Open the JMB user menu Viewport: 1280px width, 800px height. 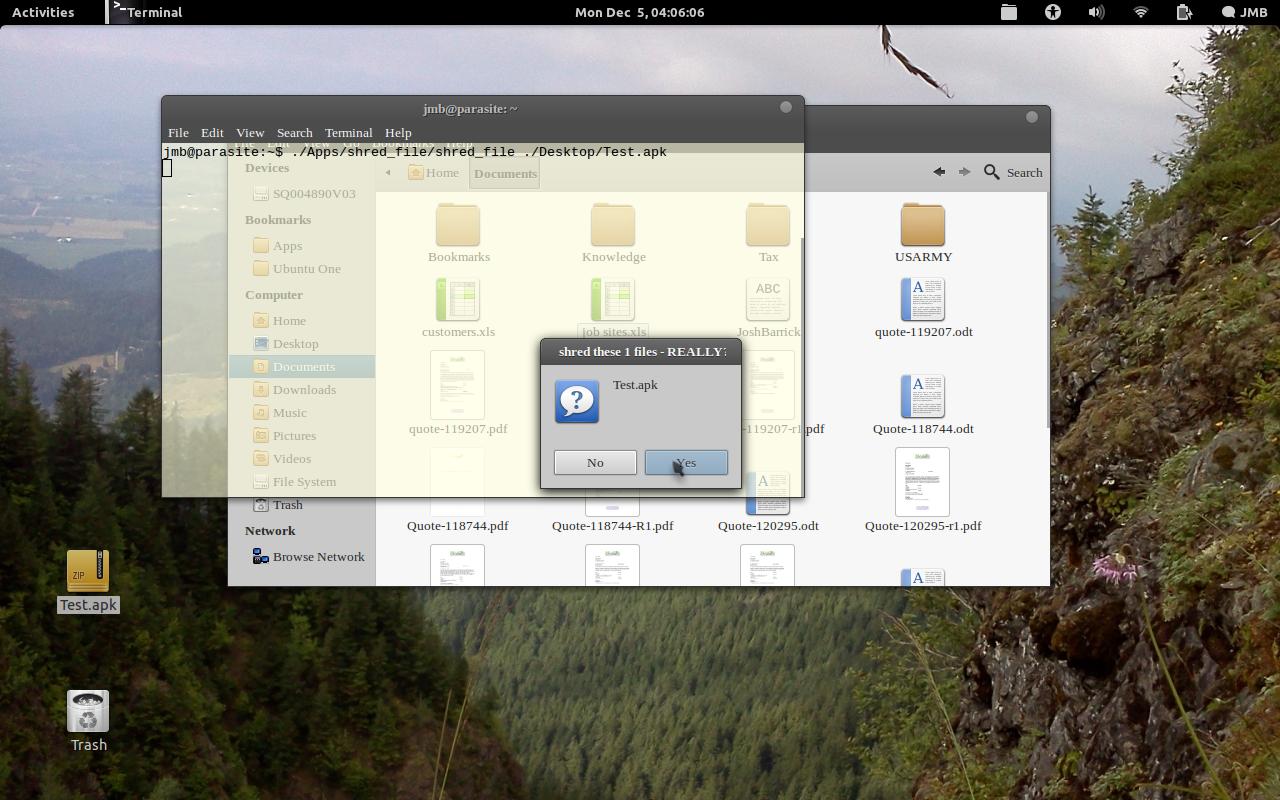tap(1244, 12)
